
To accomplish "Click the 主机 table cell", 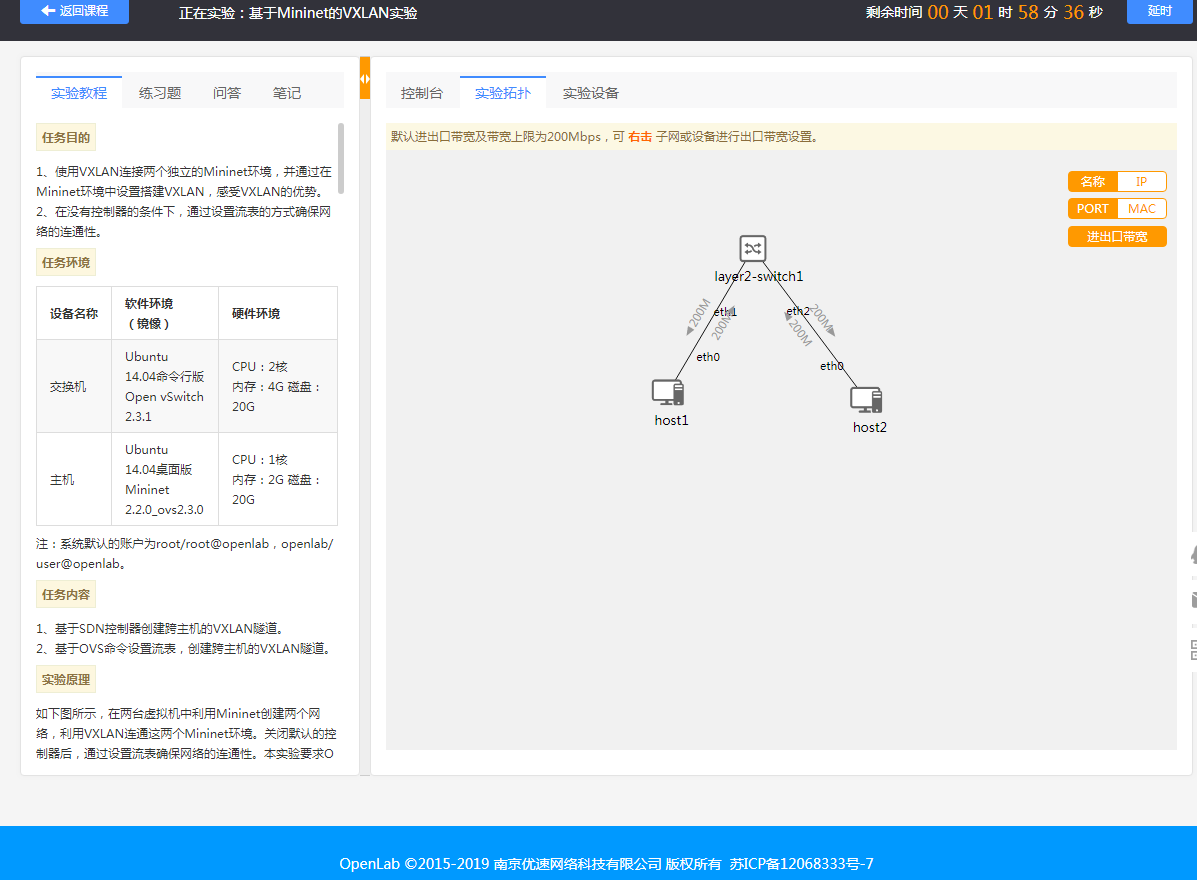I will pyautogui.click(x=74, y=479).
